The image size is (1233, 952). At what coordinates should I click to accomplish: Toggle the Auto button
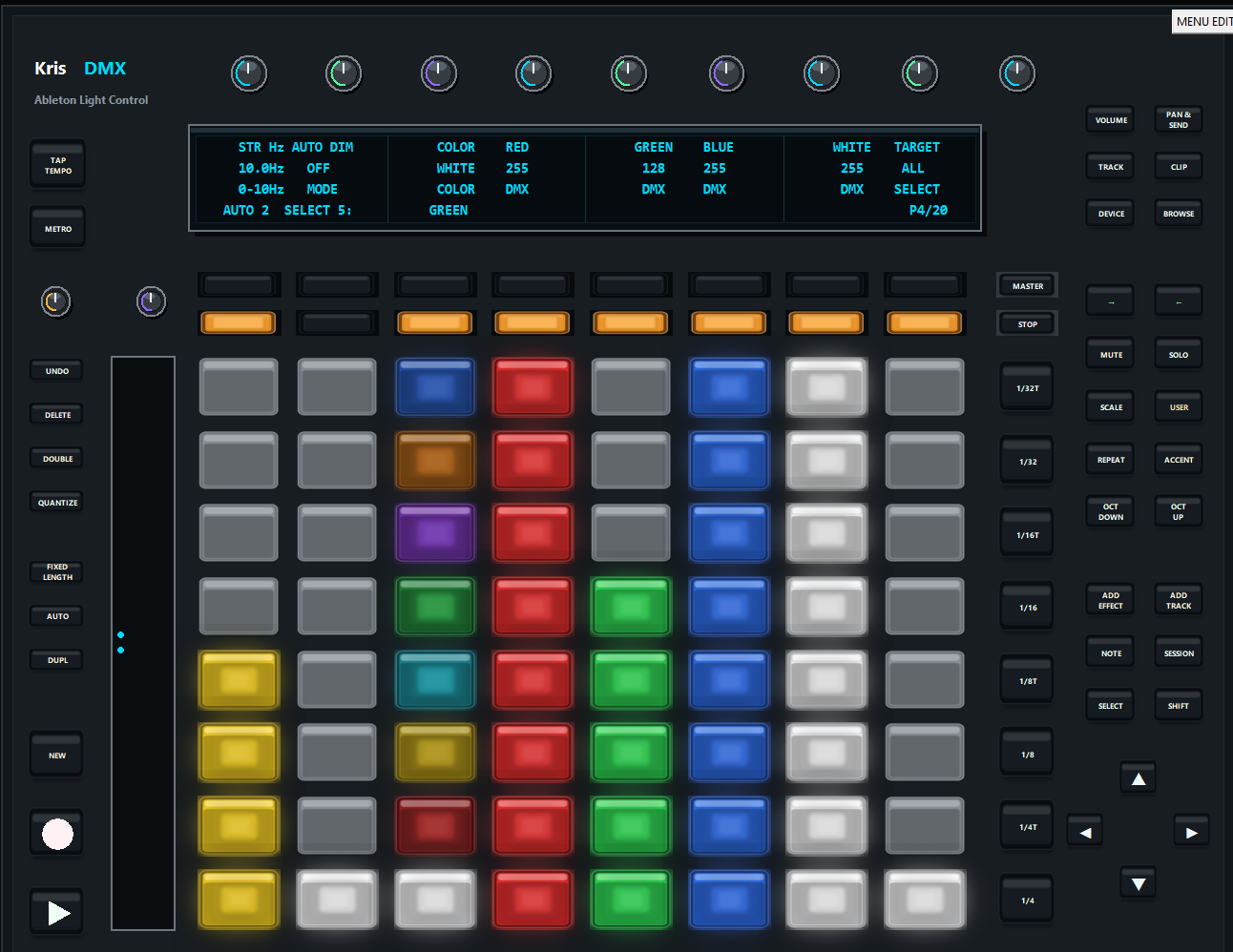57,616
